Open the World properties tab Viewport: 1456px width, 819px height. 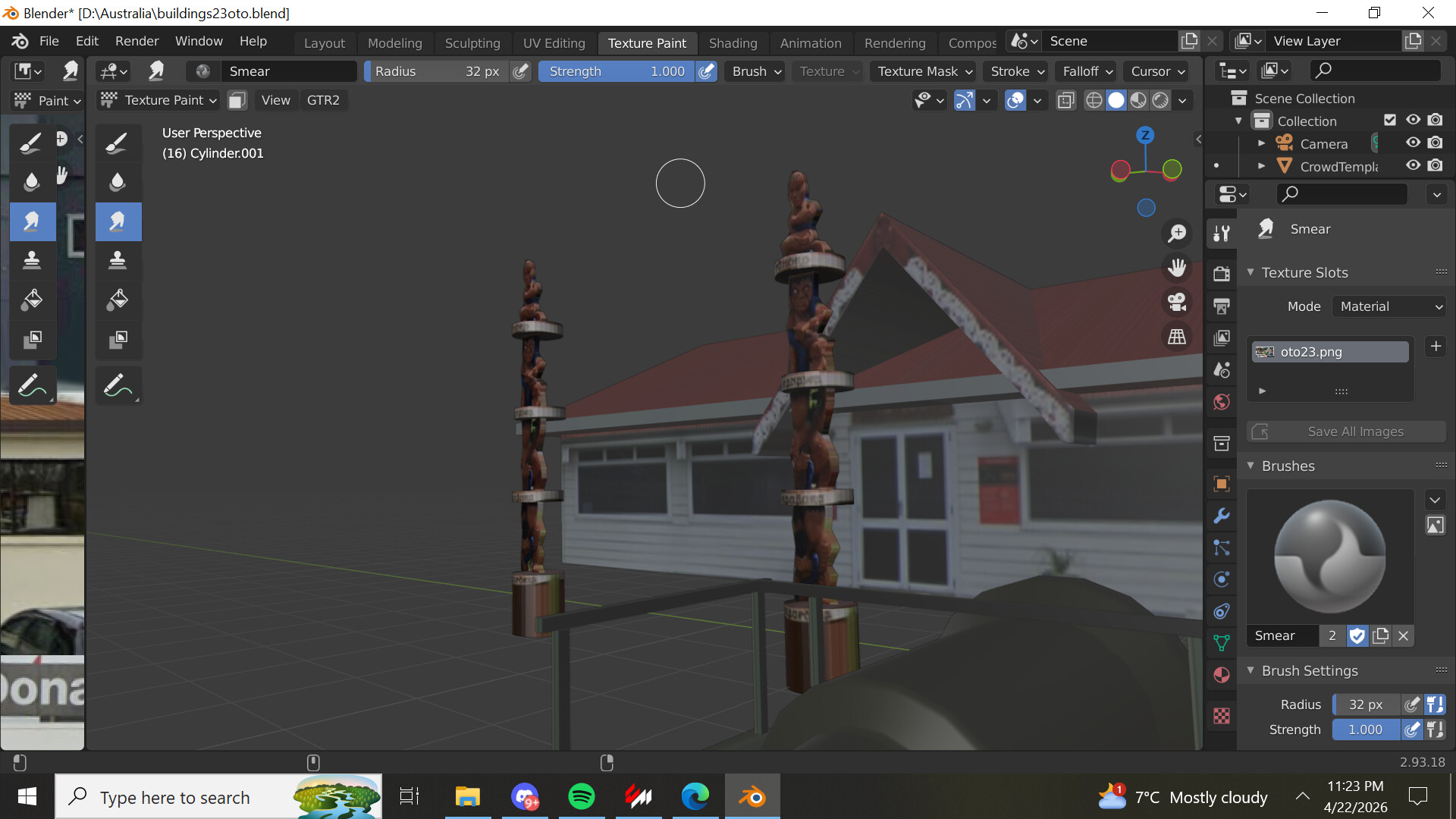pyautogui.click(x=1222, y=402)
